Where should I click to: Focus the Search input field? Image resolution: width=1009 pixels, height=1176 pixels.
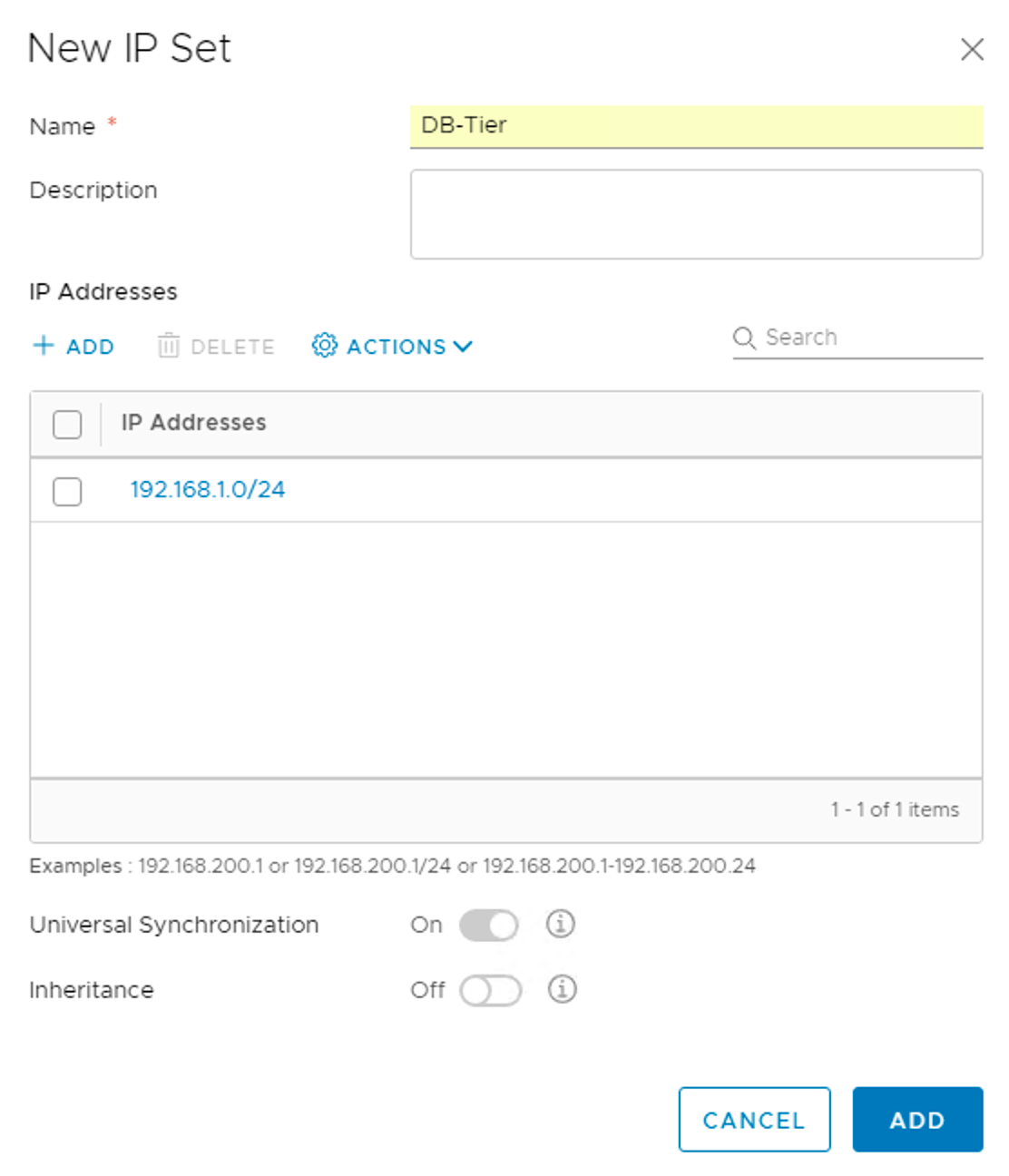coord(871,338)
